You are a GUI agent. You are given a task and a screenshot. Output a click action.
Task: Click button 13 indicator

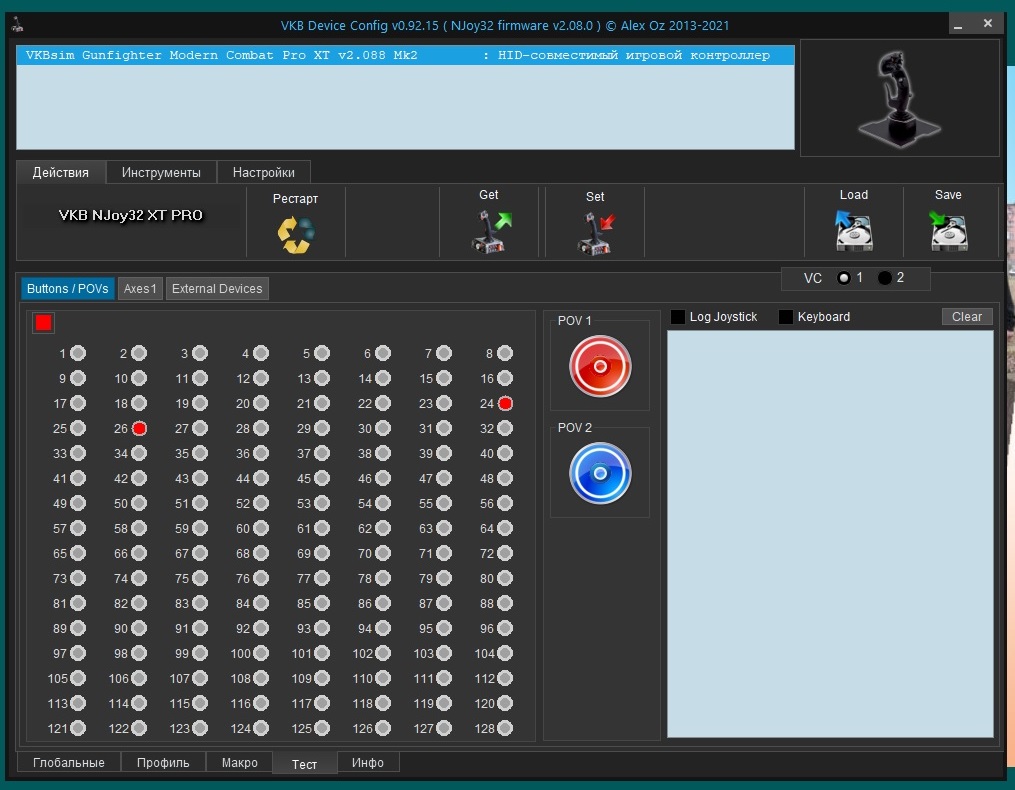click(322, 378)
